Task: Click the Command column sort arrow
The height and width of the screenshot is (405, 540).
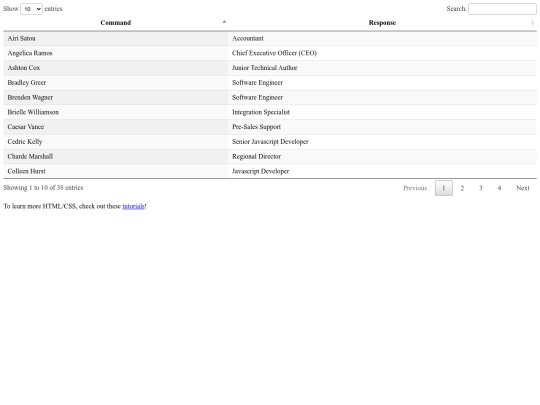Action: (224, 22)
